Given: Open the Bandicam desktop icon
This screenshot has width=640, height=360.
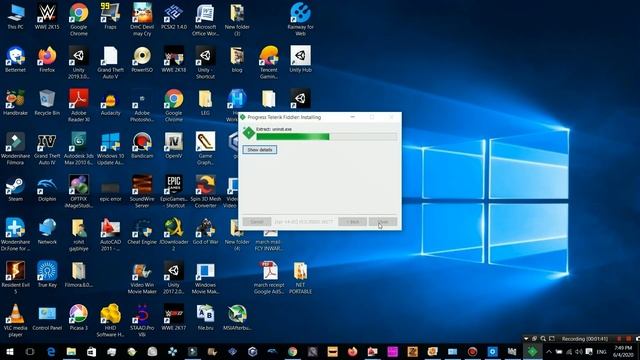Looking at the screenshot, I should [142, 146].
